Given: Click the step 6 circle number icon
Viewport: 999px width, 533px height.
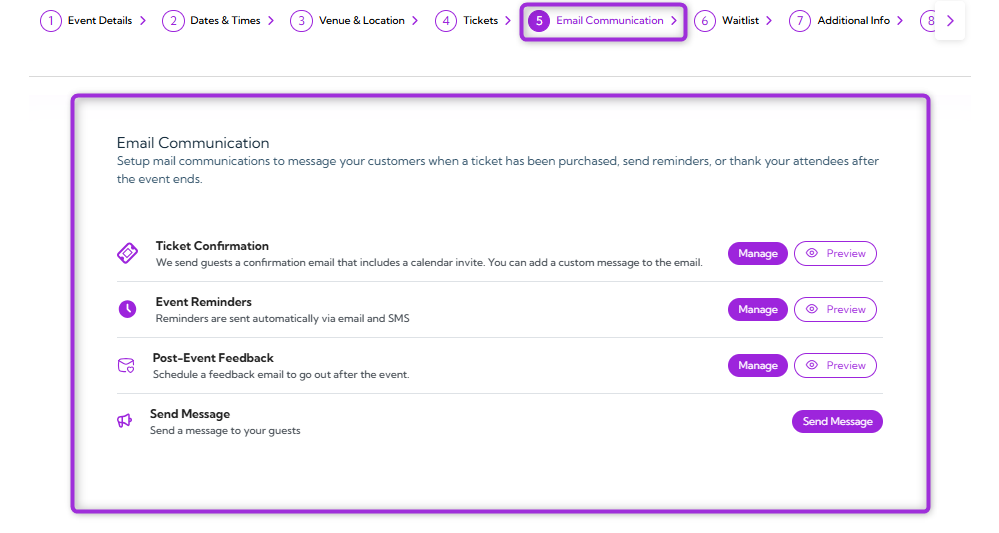Looking at the screenshot, I should click(x=705, y=21).
